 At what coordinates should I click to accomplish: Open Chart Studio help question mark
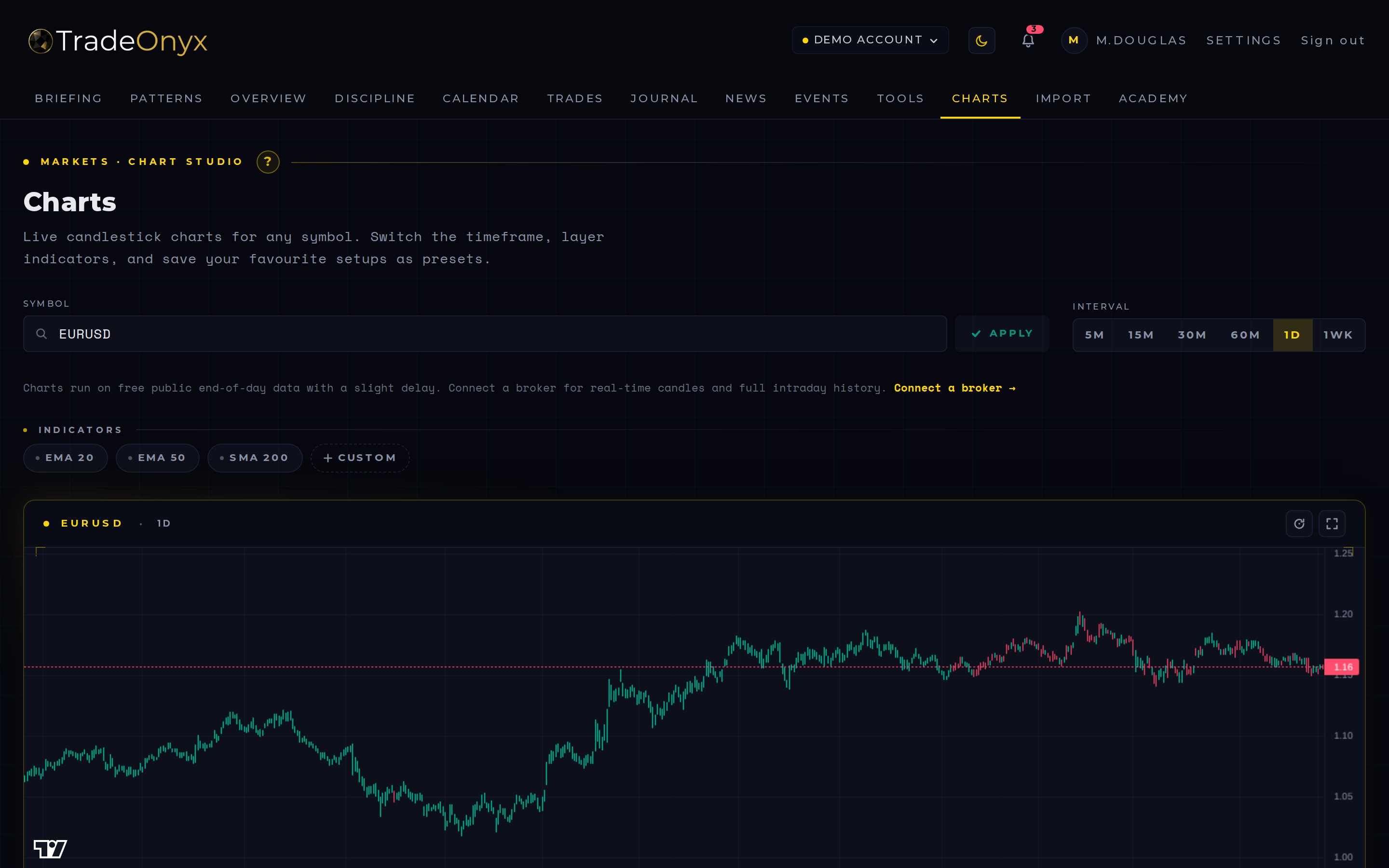[x=268, y=162]
